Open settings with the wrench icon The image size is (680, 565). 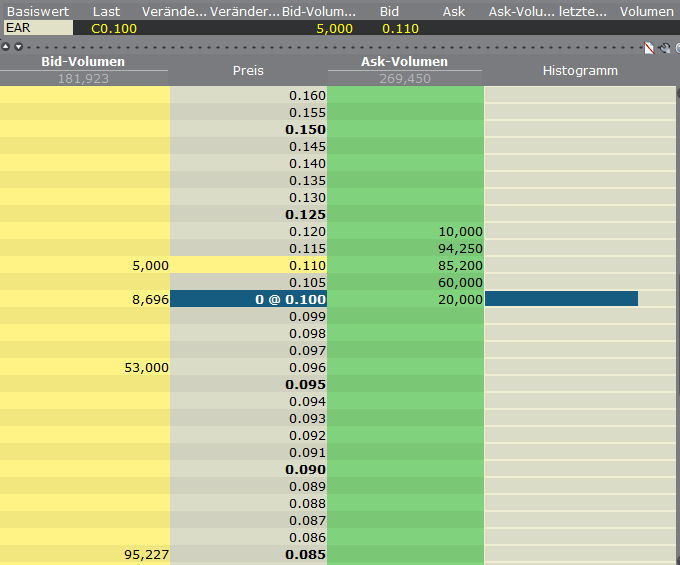click(x=663, y=47)
